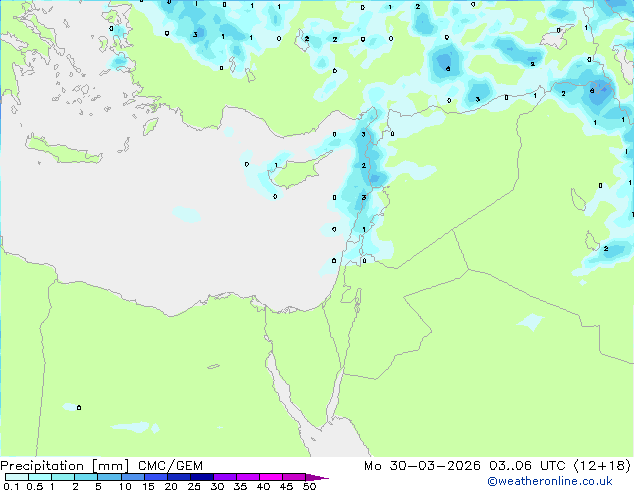
Task: Click the over-50 mm legend arrow tip
Action: (x=317, y=477)
